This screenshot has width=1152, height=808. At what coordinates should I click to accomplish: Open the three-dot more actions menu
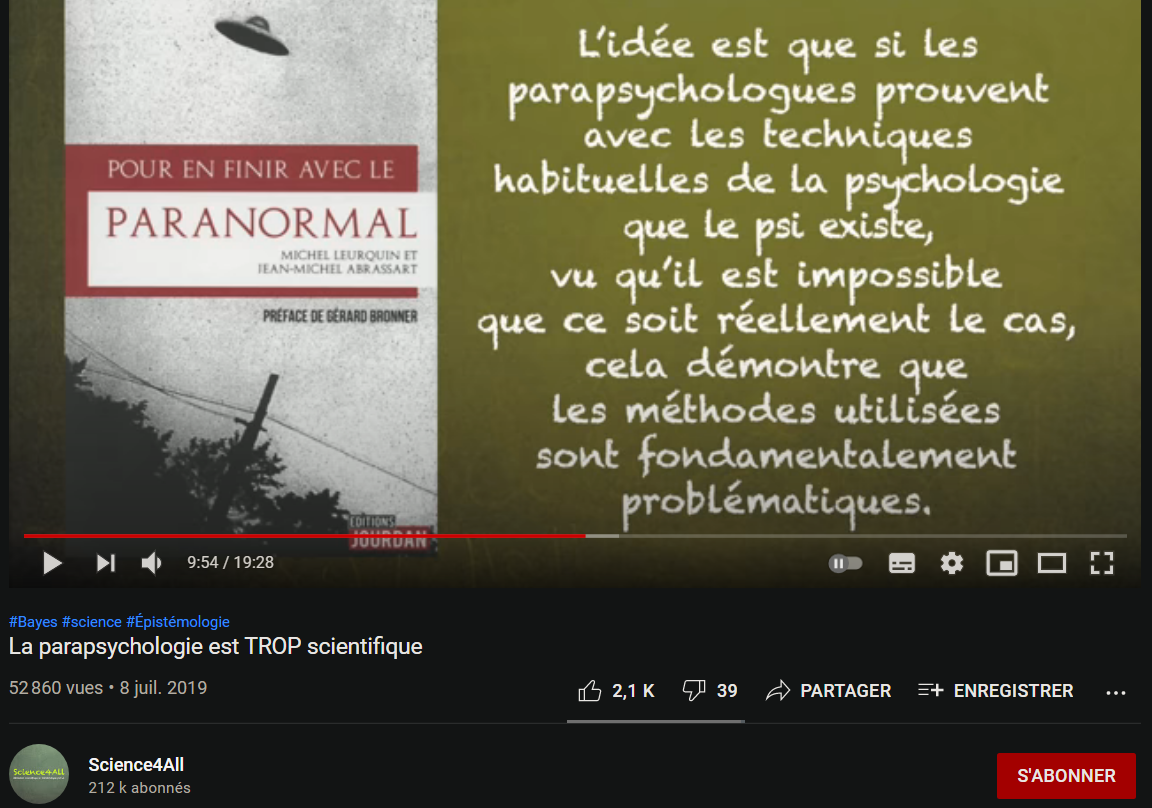(x=1115, y=692)
